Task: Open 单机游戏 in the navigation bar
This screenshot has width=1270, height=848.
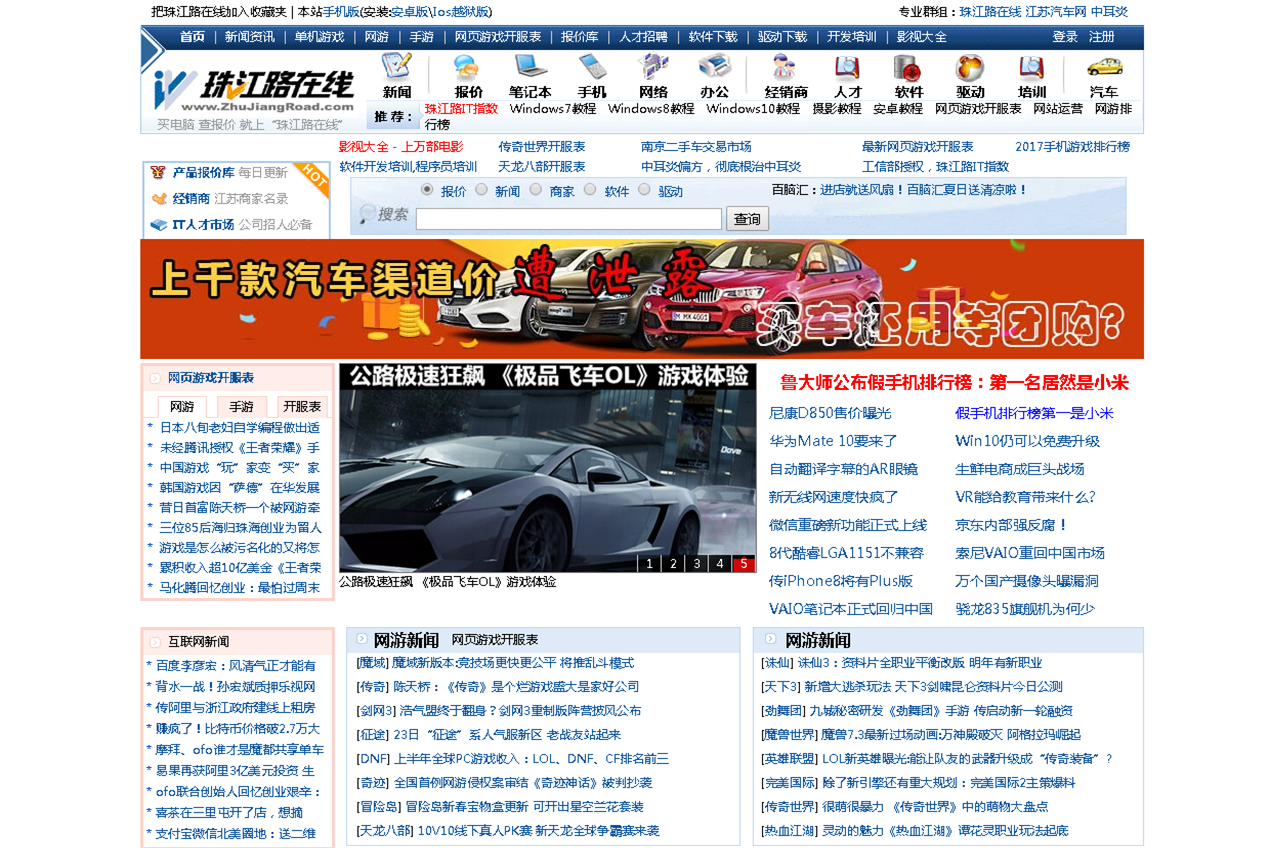Action: [319, 37]
